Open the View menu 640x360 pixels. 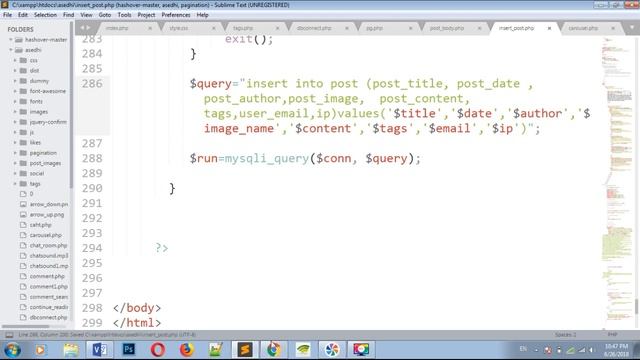coord(86,15)
